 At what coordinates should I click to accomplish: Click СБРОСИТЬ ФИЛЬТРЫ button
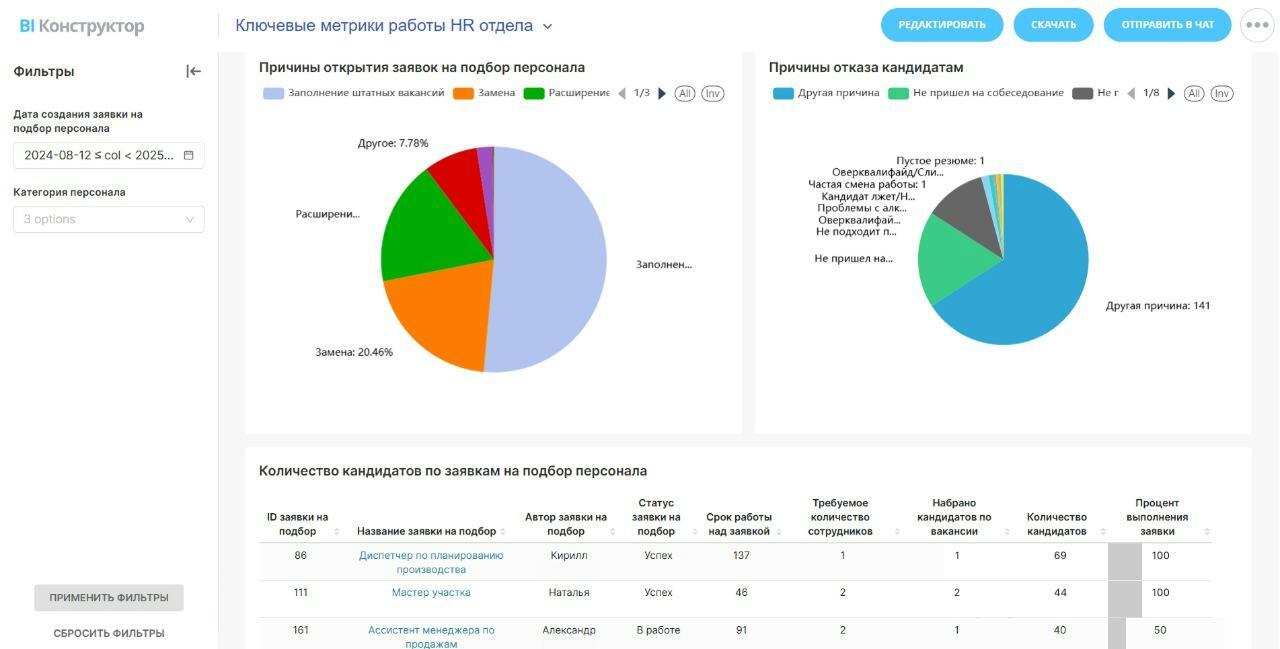[x=109, y=633]
